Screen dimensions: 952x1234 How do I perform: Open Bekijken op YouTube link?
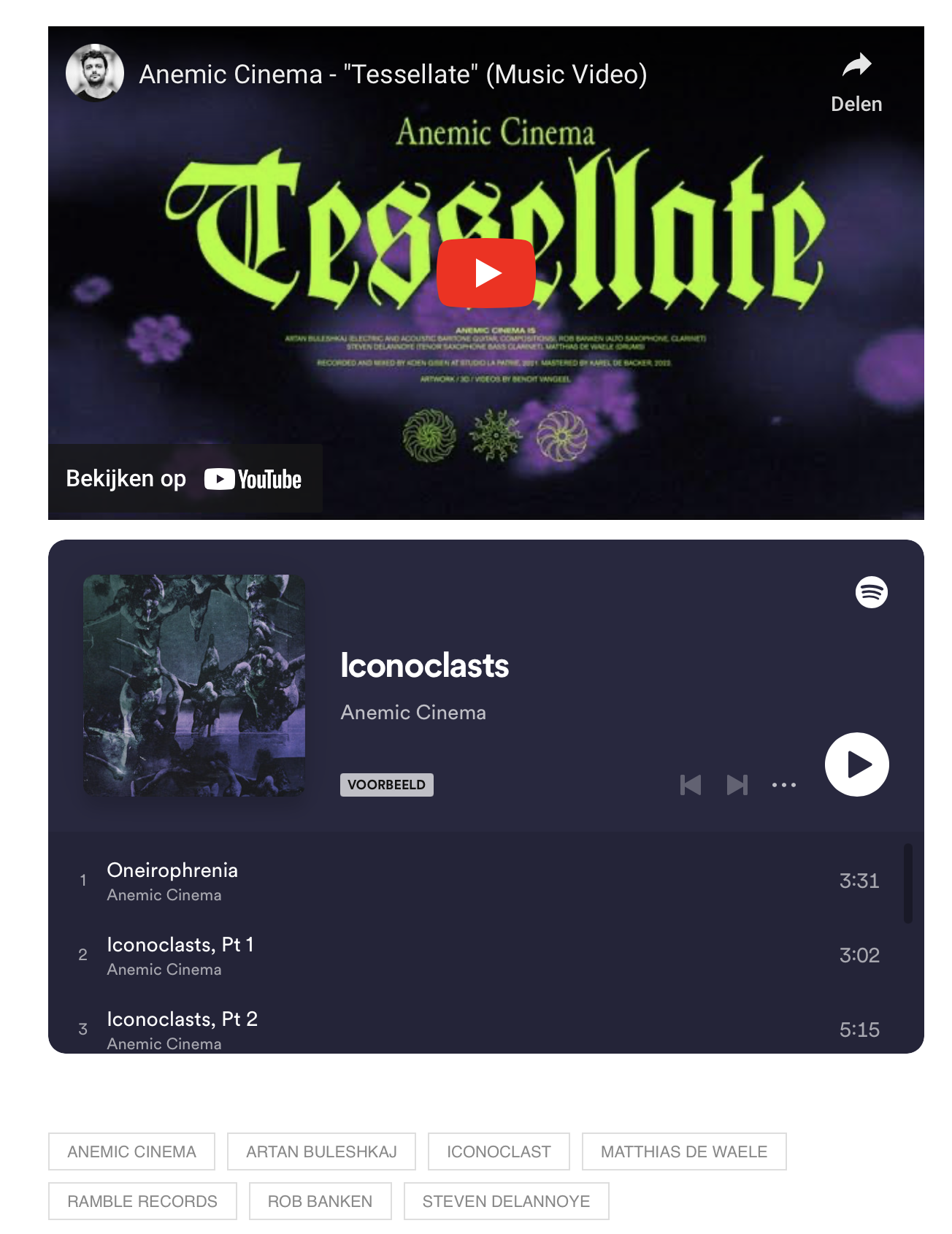(184, 479)
